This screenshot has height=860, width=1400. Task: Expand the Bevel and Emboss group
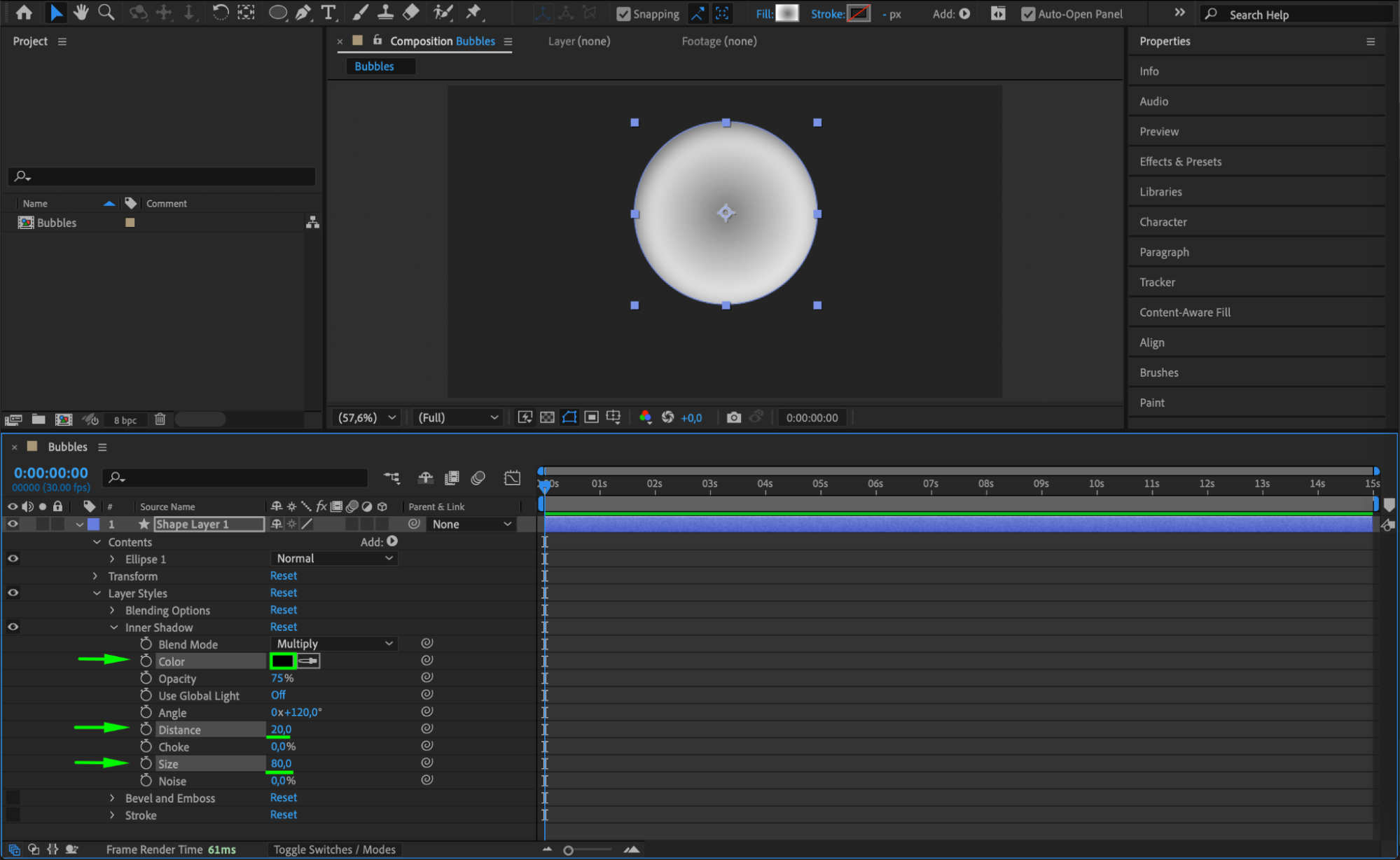click(x=112, y=798)
